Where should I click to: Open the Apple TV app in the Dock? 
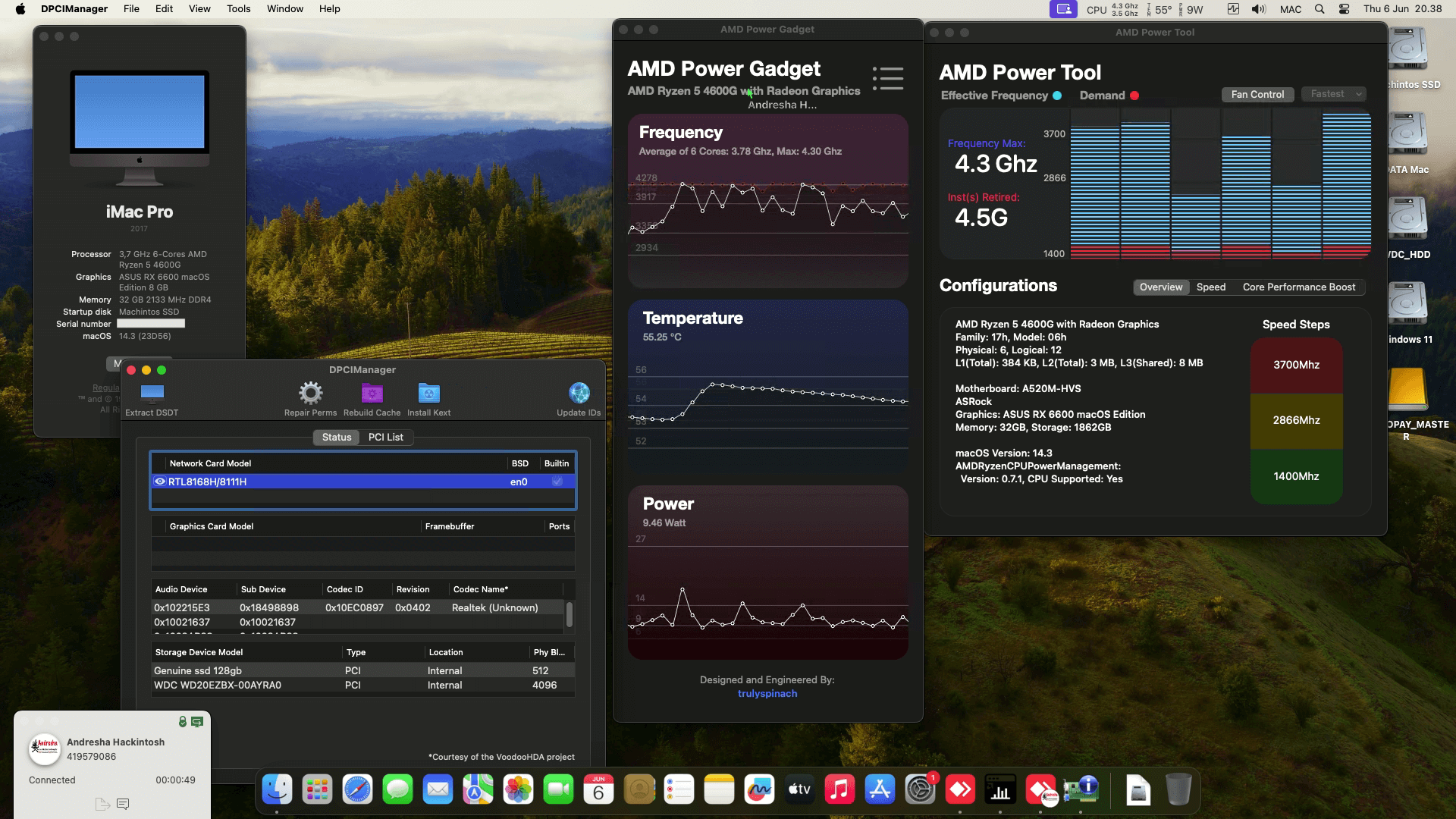(799, 790)
